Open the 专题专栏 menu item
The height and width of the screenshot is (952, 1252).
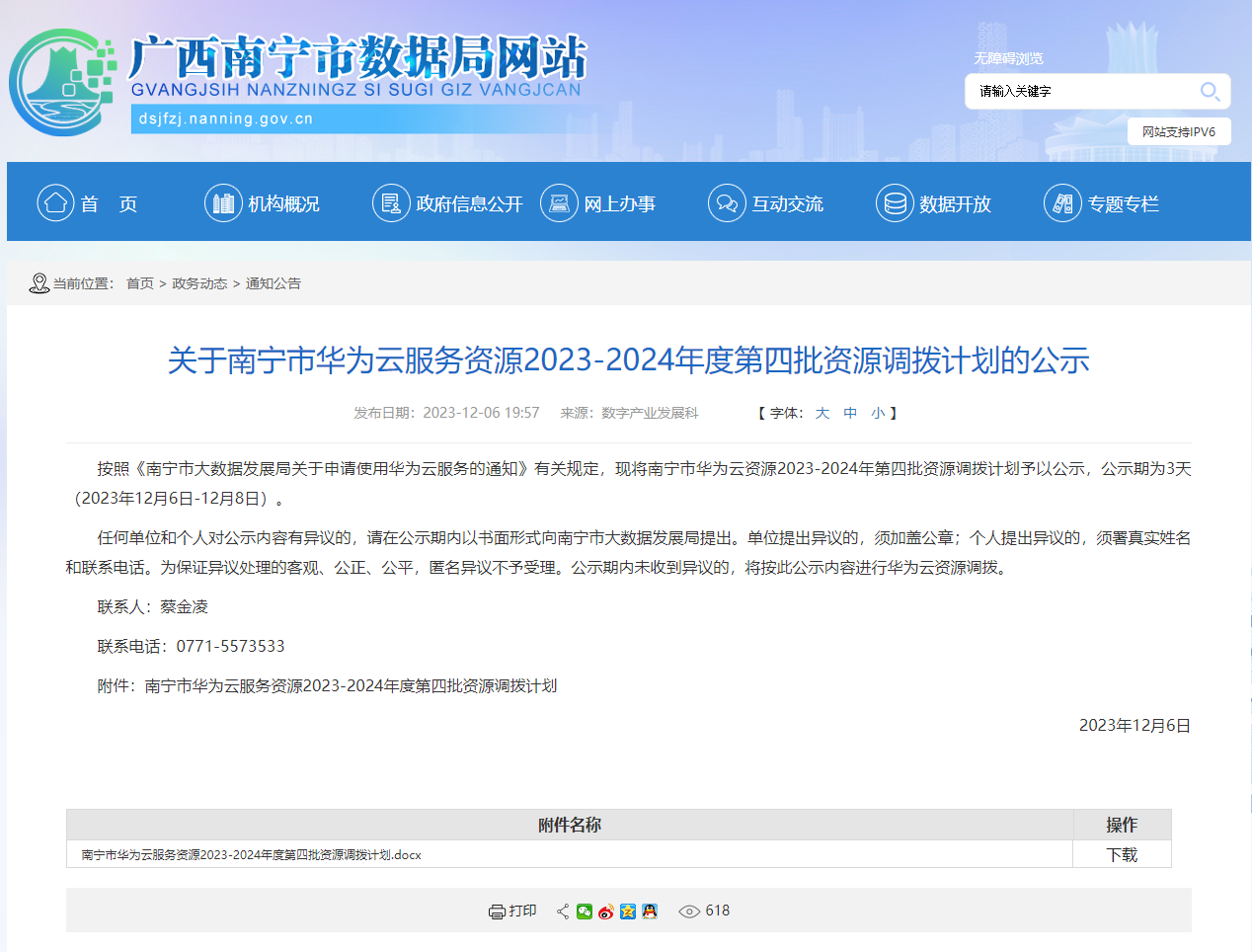click(1124, 204)
